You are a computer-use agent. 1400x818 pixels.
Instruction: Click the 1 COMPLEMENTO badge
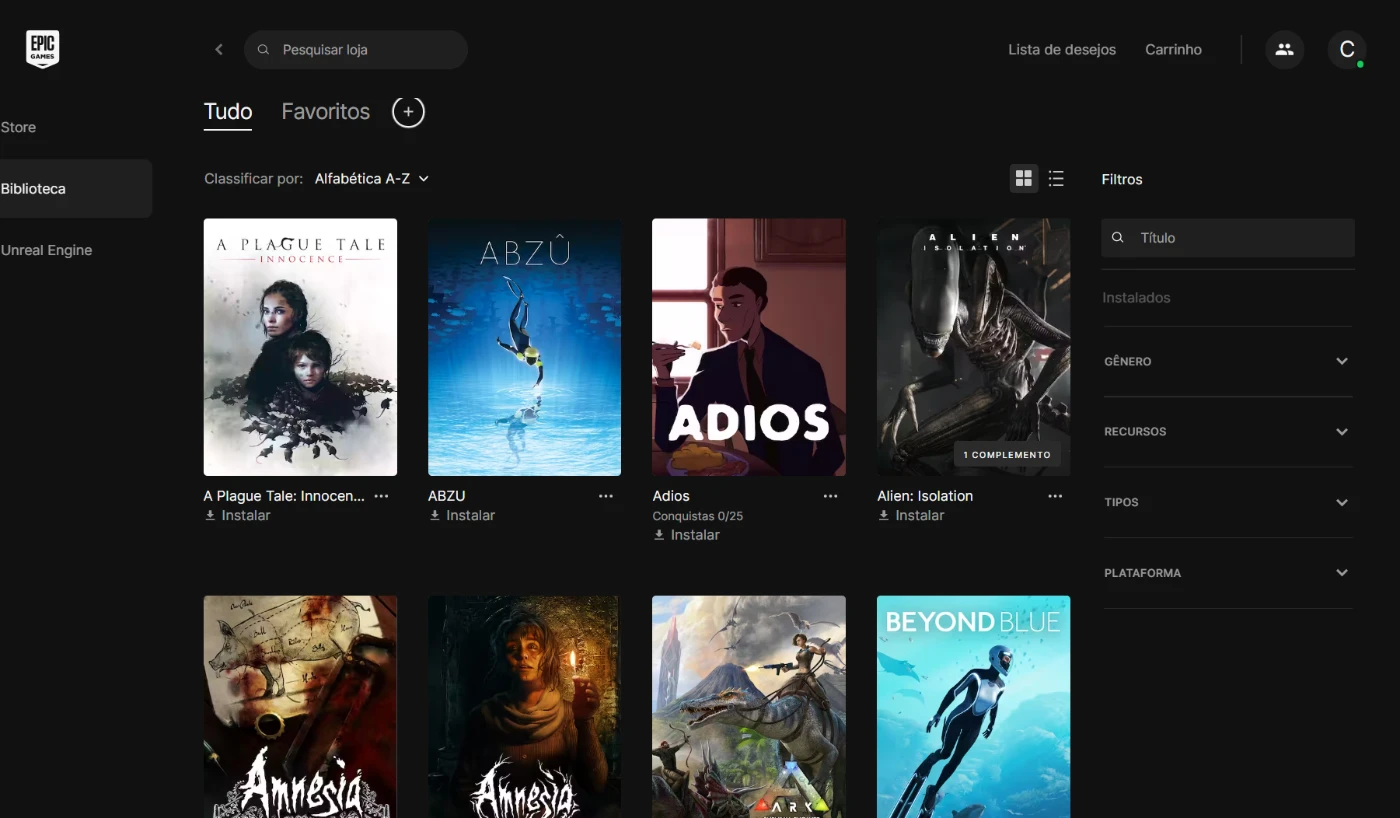pyautogui.click(x=1007, y=454)
